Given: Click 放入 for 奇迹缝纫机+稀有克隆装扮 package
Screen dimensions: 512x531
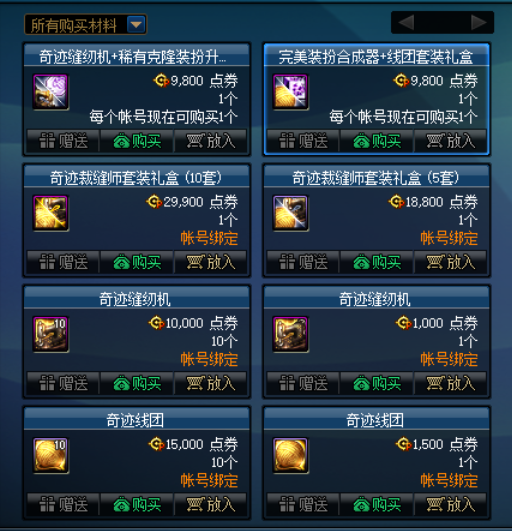Looking at the screenshot, I should pos(211,141).
